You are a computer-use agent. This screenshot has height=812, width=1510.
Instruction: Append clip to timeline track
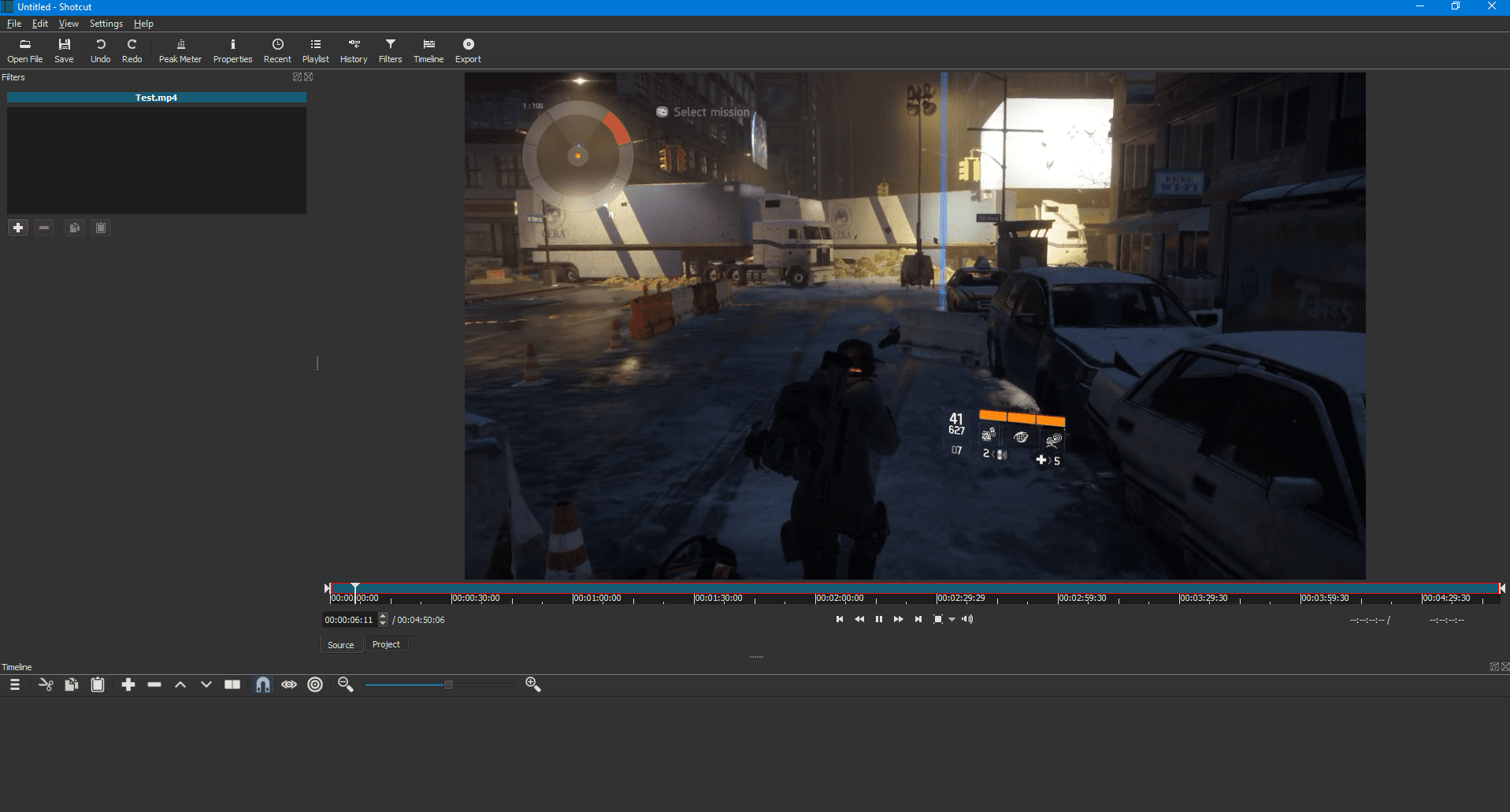click(x=128, y=684)
